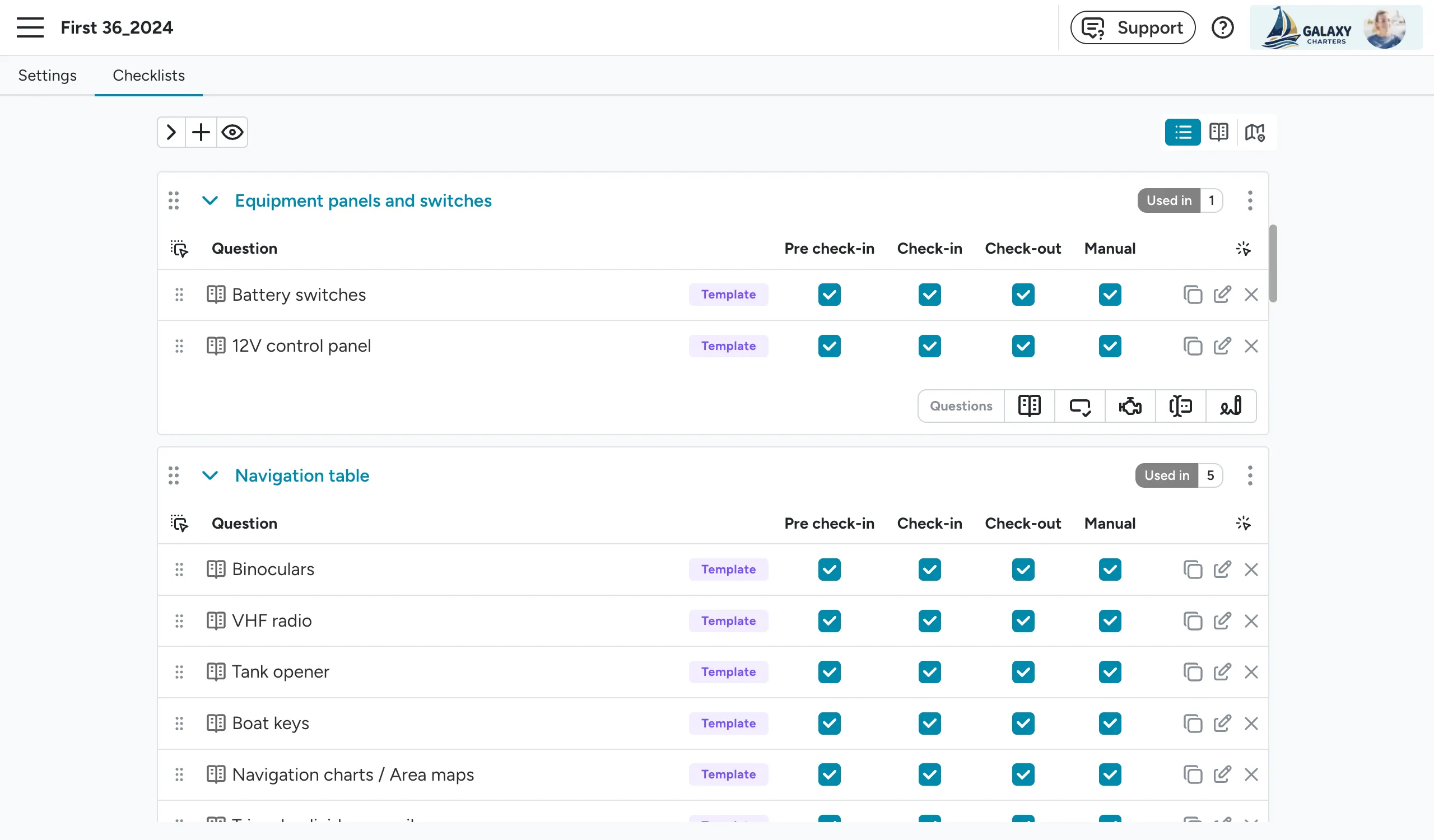
Task: Click the vertical scrollbar of the checklist
Action: pyautogui.click(x=1273, y=263)
